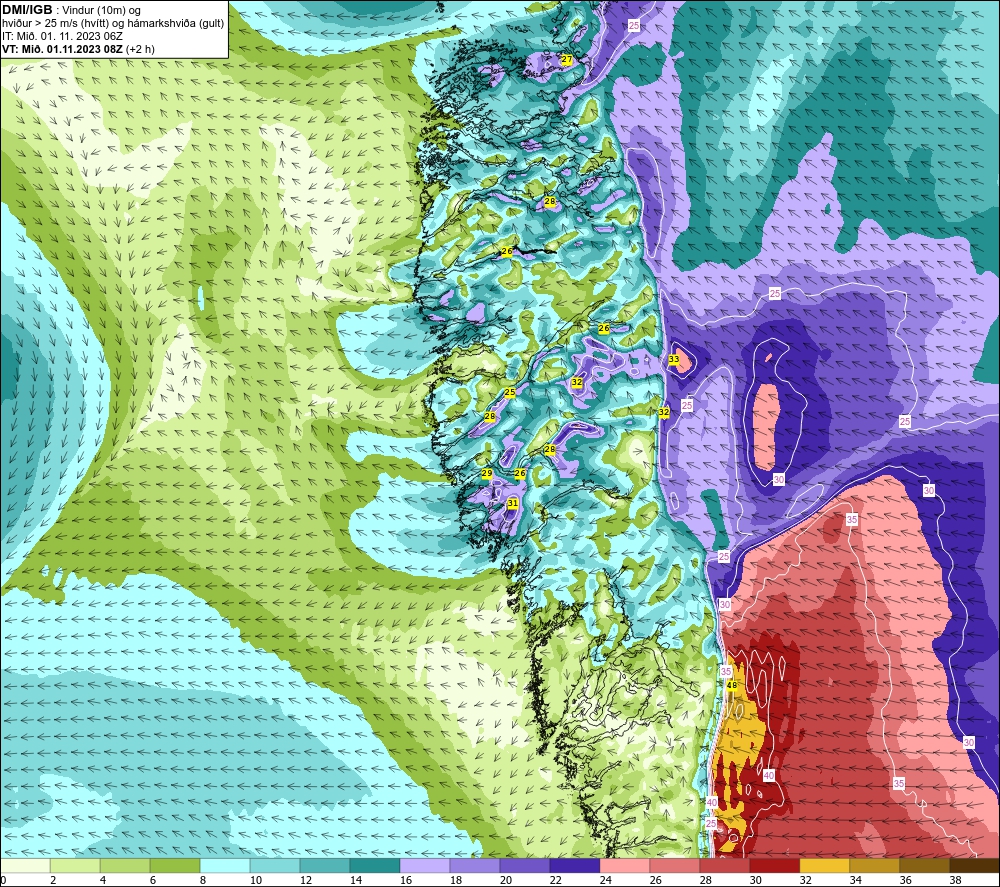Select the olive 36–38 legend swatch
Viewport: 1000px width, 887px height.
pos(924,865)
